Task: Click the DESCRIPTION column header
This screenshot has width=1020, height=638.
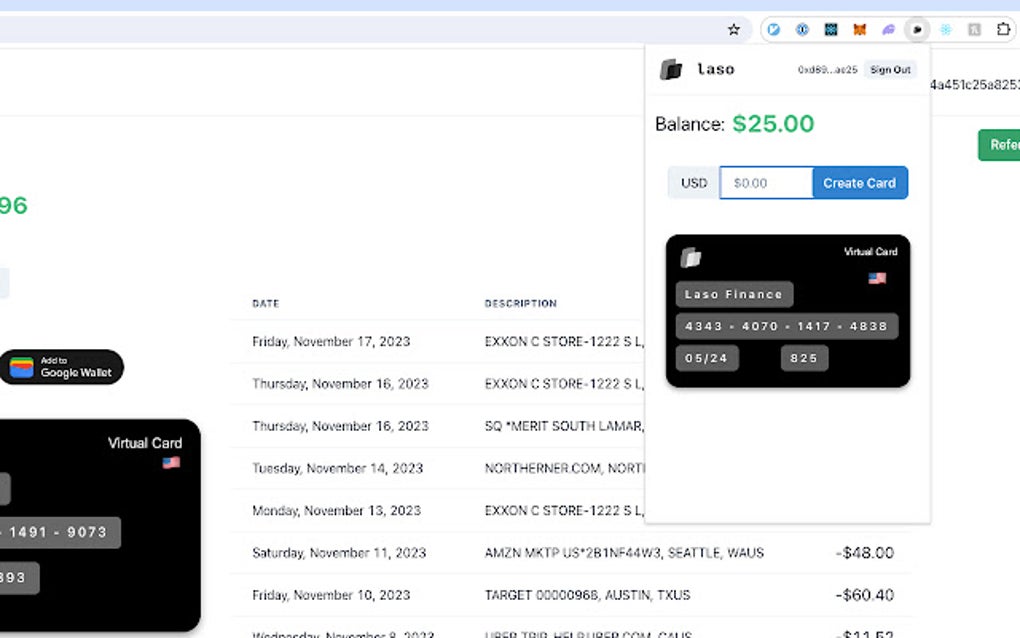Action: tap(520, 304)
